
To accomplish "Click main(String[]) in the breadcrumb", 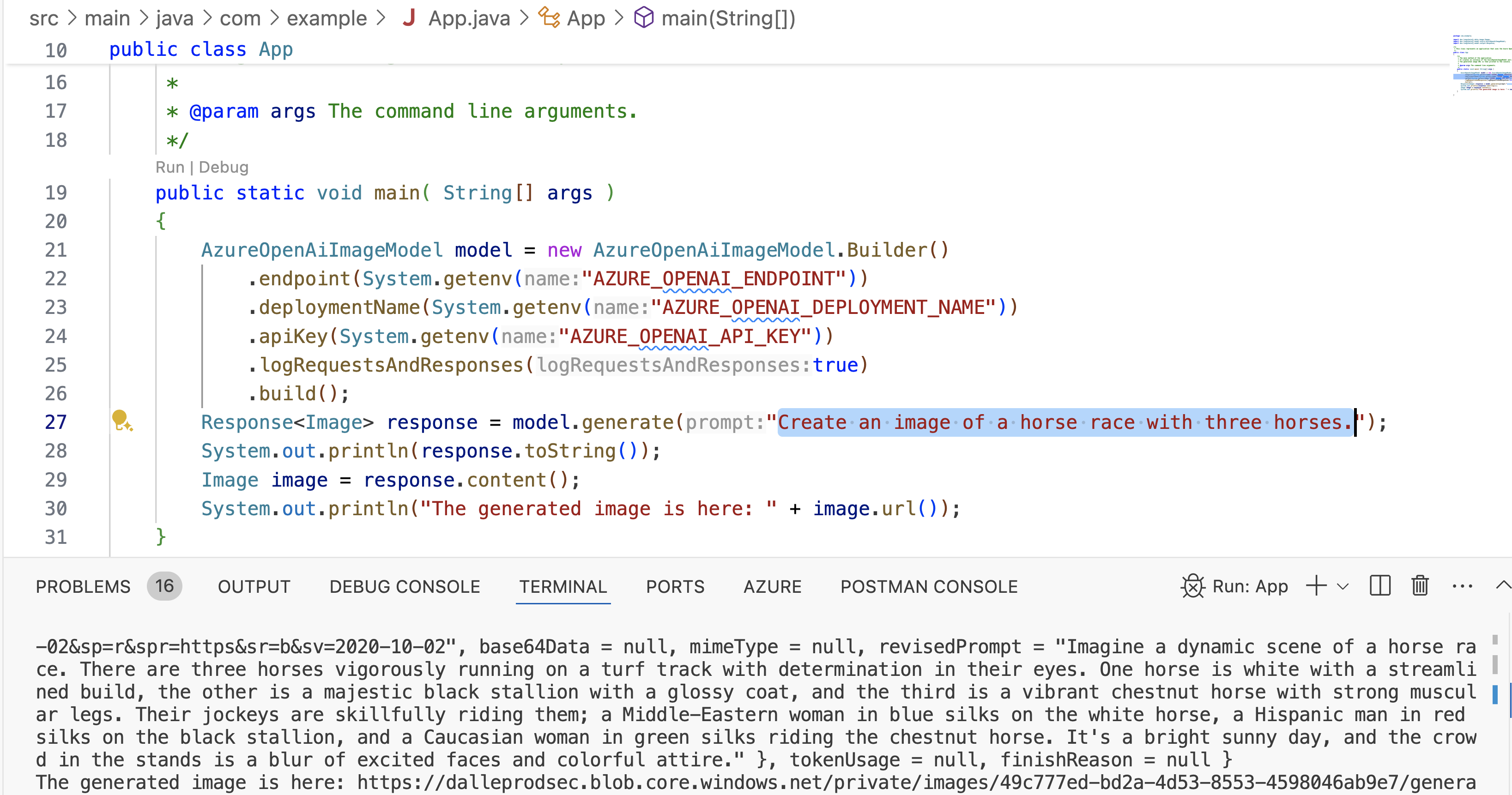I will click(728, 18).
